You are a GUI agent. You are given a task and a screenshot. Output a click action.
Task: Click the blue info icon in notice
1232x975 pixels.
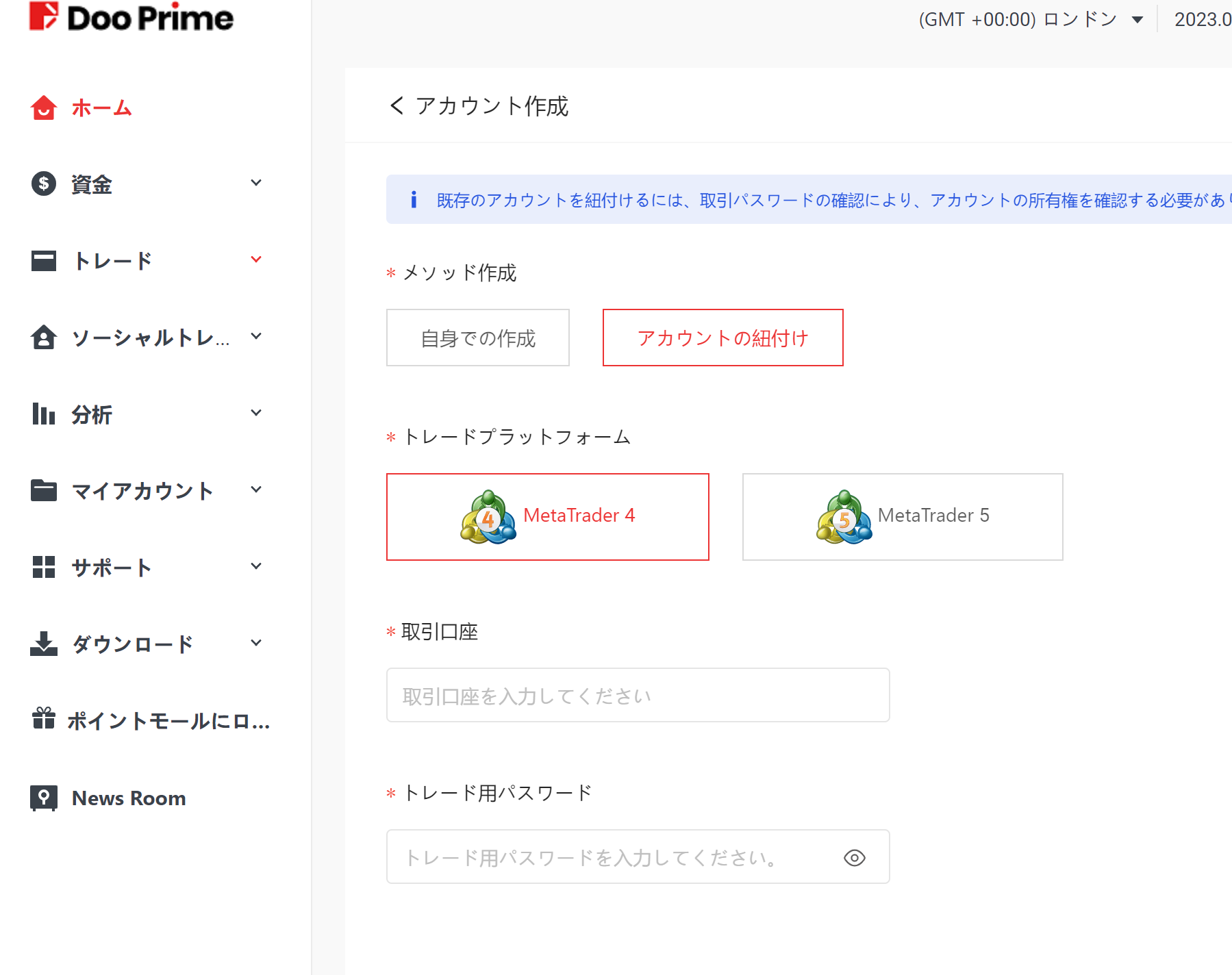414,199
